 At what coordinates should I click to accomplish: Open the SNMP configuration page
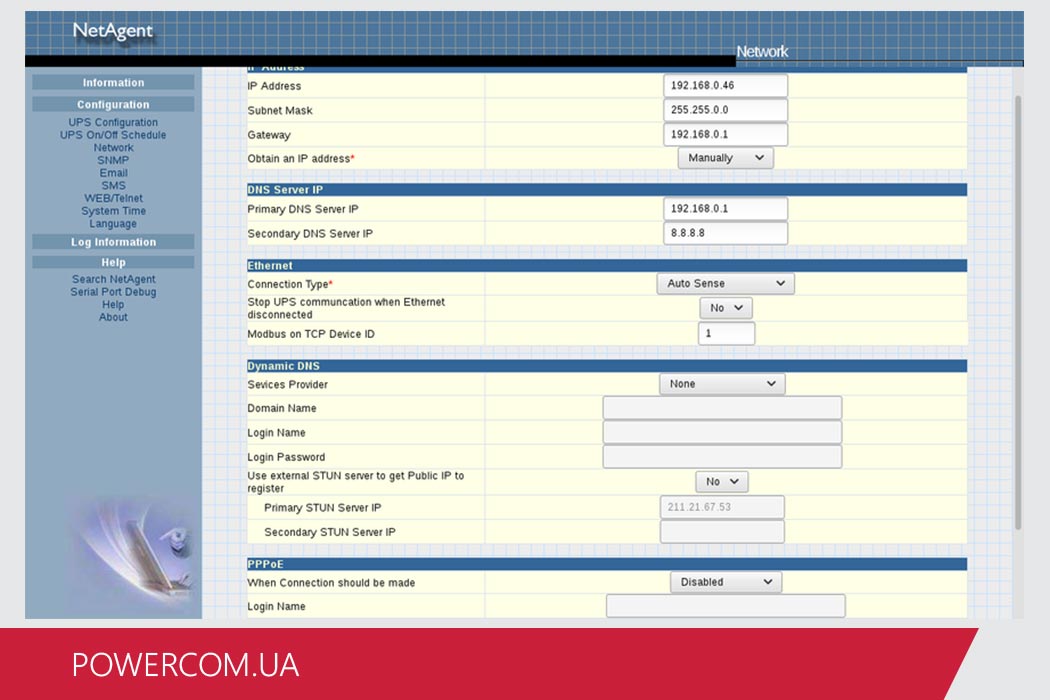[x=113, y=160]
